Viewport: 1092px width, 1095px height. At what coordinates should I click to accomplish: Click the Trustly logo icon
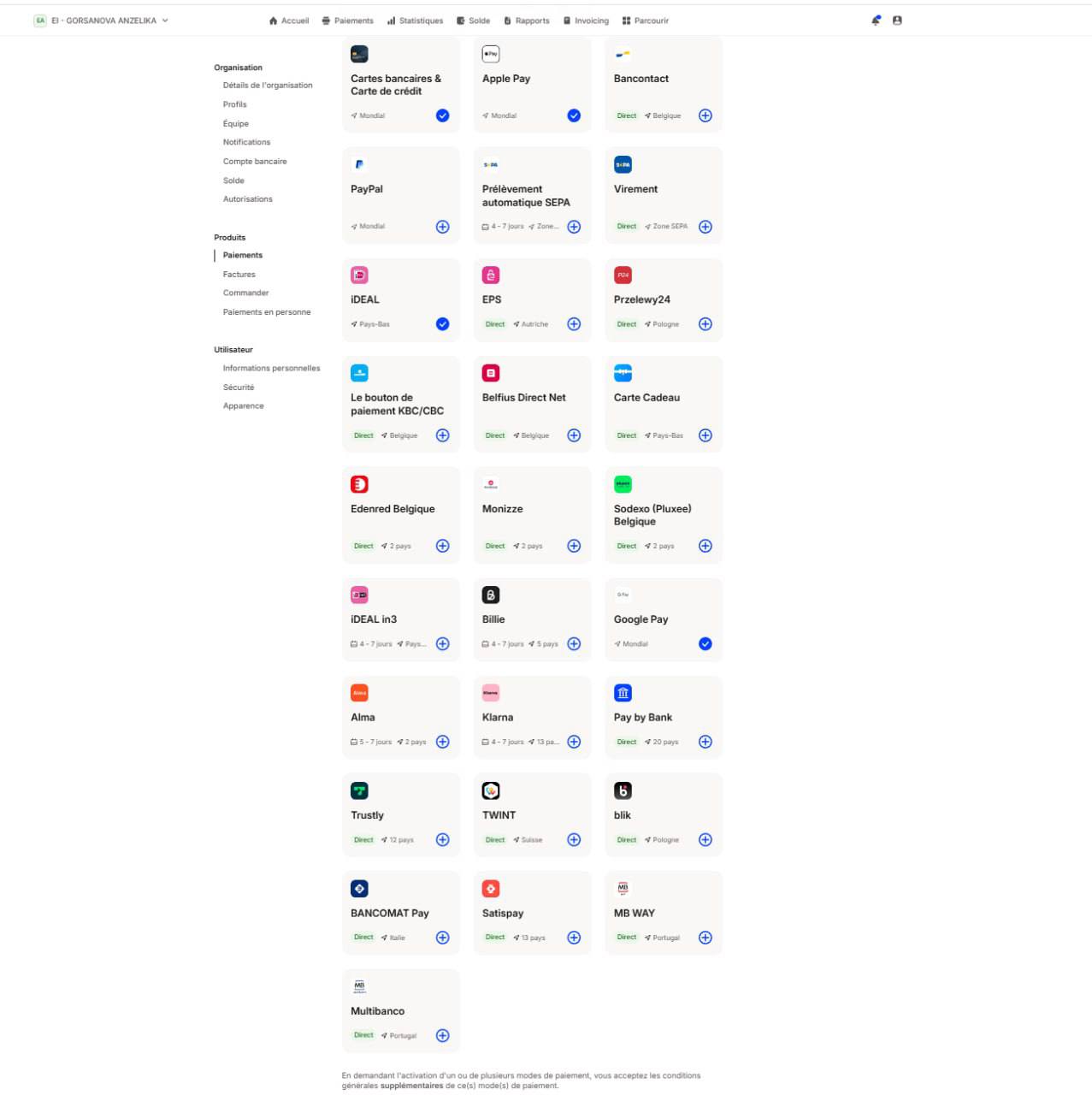coord(359,790)
